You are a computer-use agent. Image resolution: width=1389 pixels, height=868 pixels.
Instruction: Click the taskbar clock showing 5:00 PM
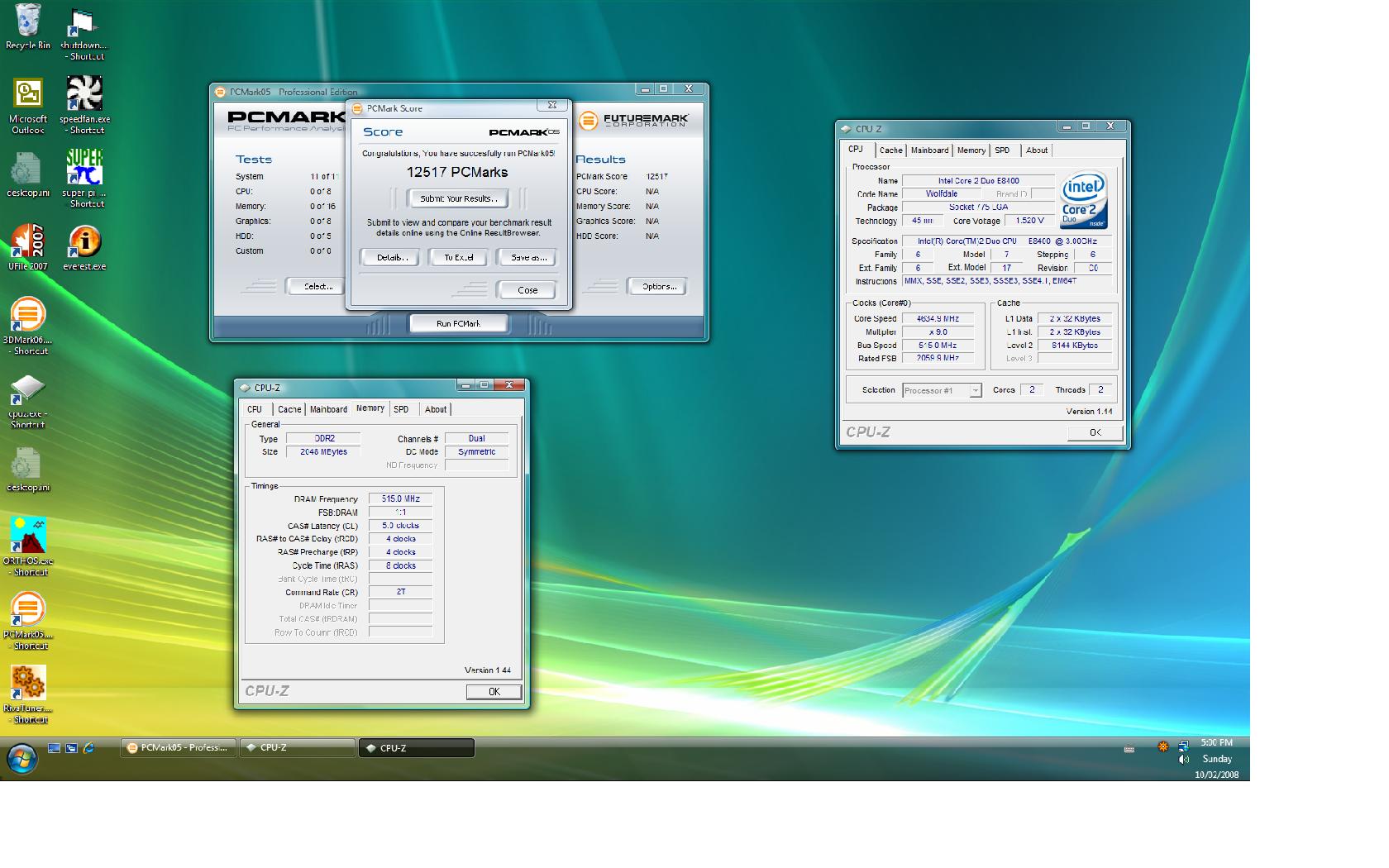click(1216, 742)
